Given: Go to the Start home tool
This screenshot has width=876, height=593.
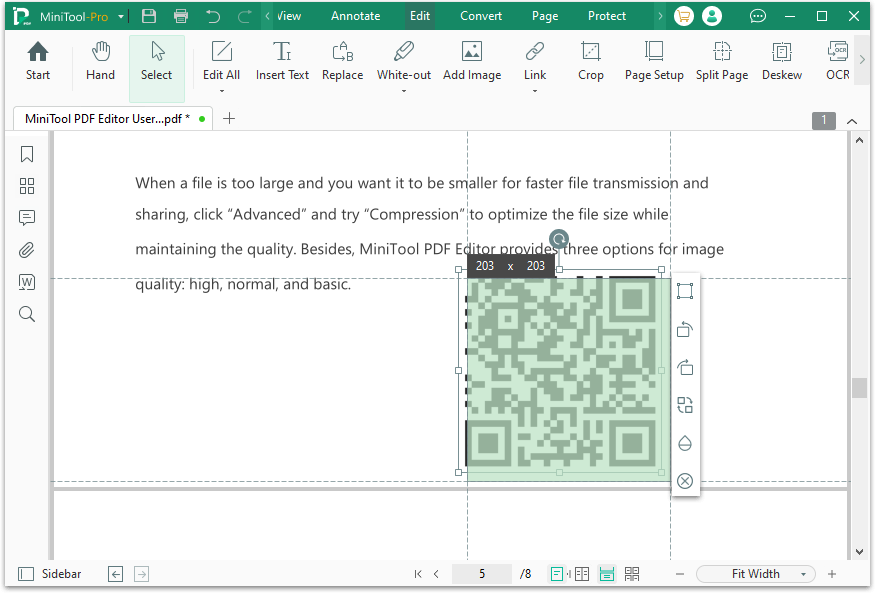Looking at the screenshot, I should (38, 61).
